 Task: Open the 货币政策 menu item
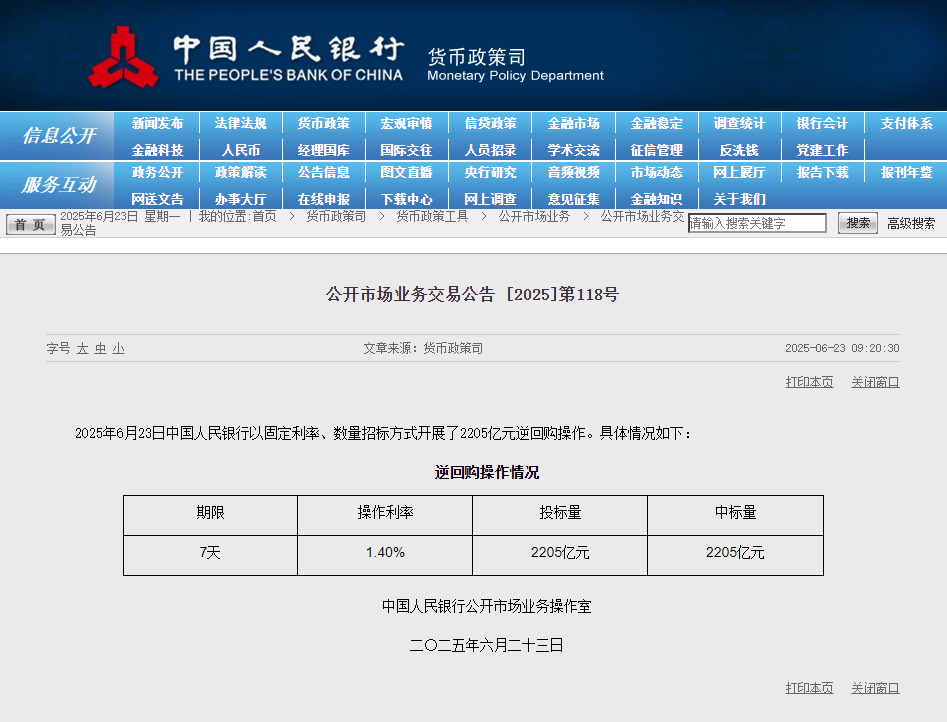[x=323, y=123]
